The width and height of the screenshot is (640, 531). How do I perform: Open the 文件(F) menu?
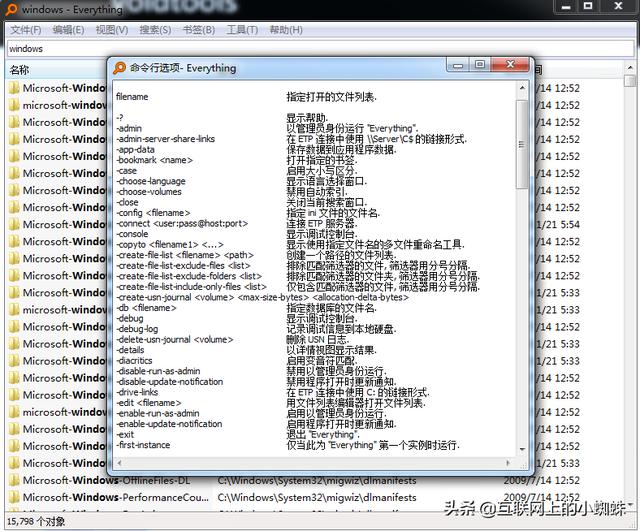coord(25,30)
